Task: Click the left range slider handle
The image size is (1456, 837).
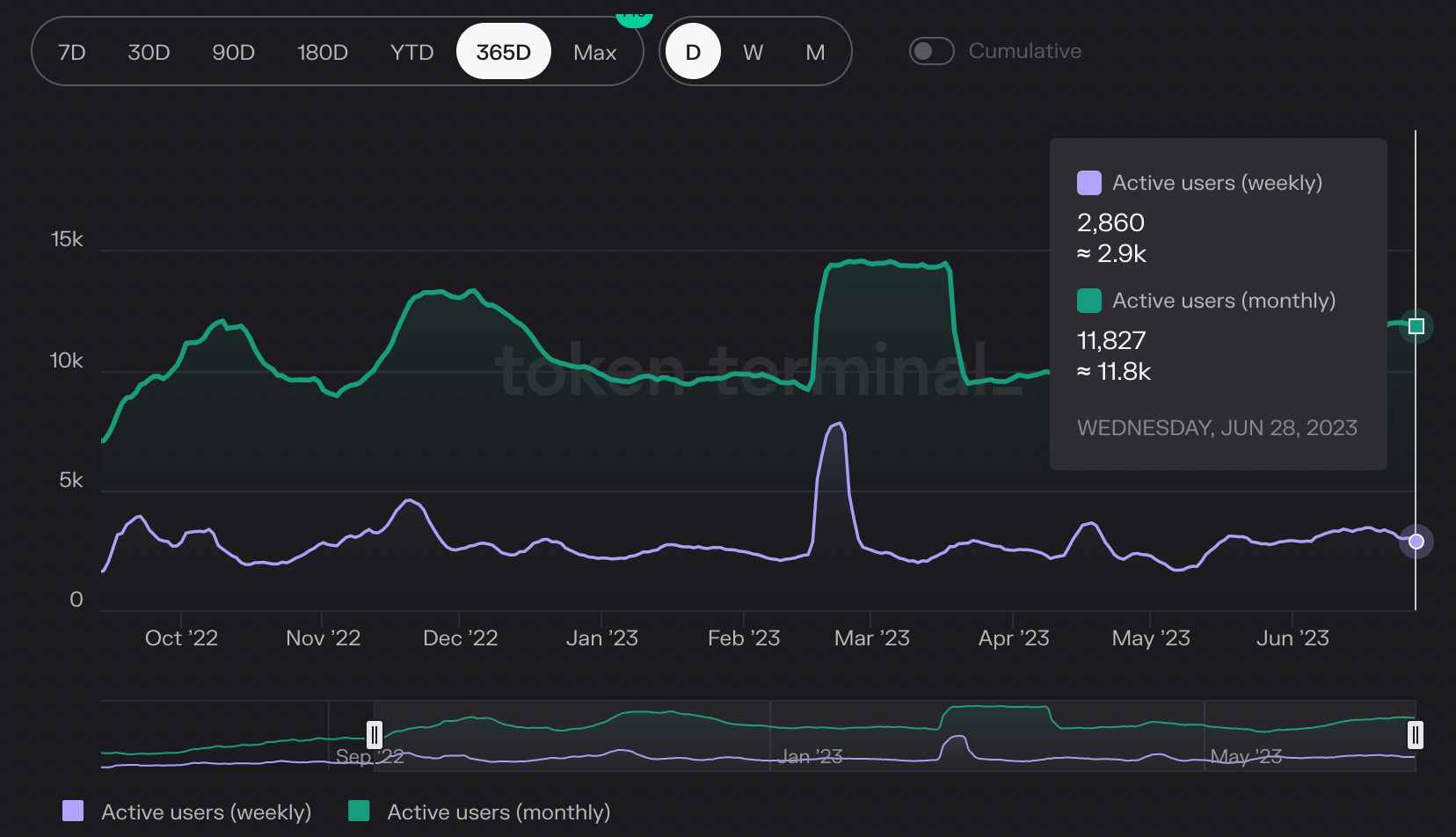Action: pos(375,734)
